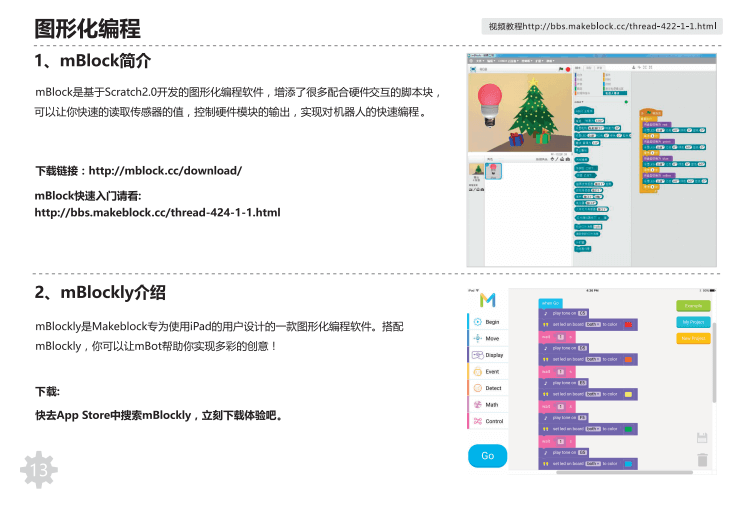Open the 'both' dropdown in the green LED block
Screen dimensions: 733x507
(593, 429)
